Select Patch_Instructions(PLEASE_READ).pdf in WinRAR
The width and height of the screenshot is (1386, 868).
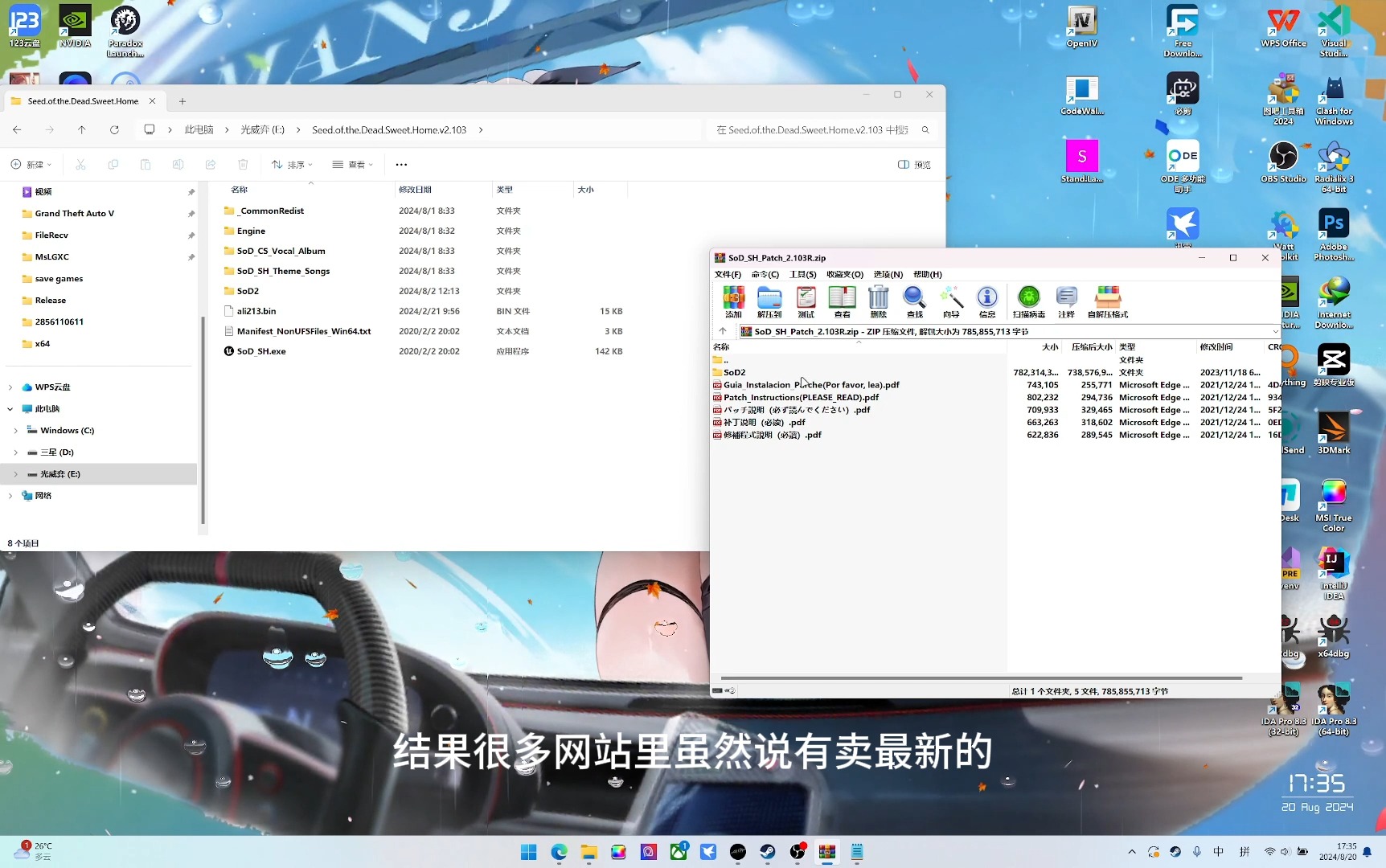coord(801,397)
